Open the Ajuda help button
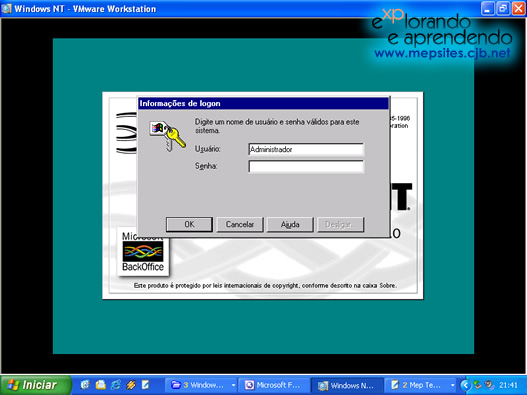 click(x=290, y=224)
